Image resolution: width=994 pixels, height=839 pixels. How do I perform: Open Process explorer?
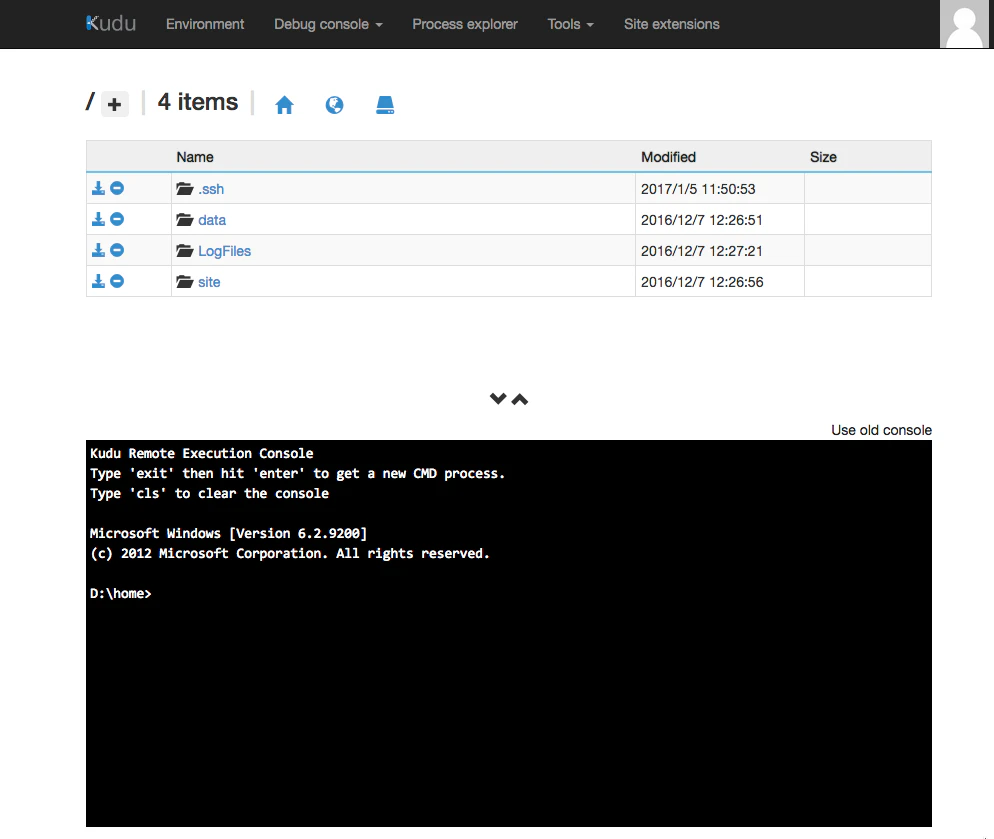465,24
